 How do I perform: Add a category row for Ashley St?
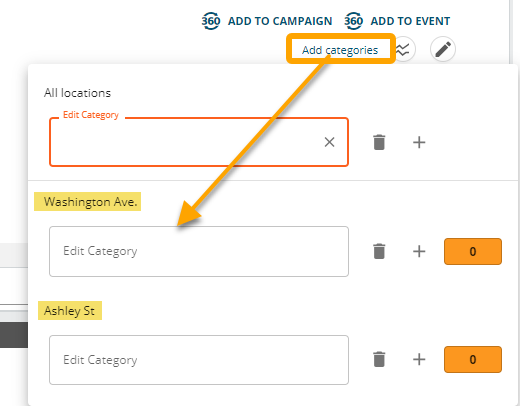point(419,359)
